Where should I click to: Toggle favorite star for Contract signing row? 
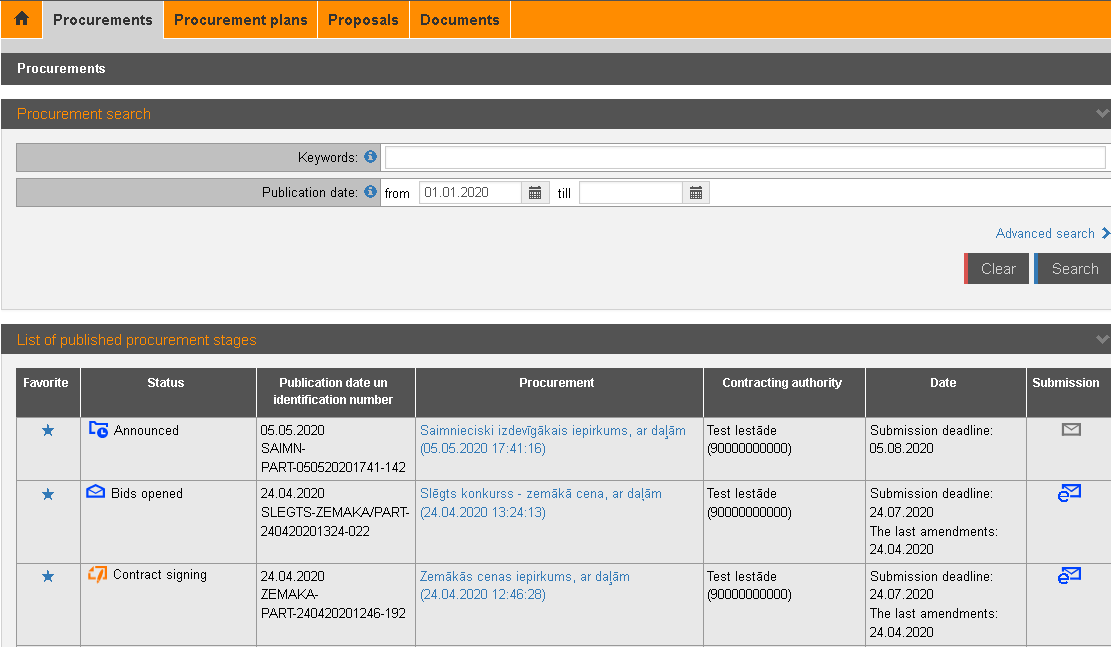pos(48,577)
